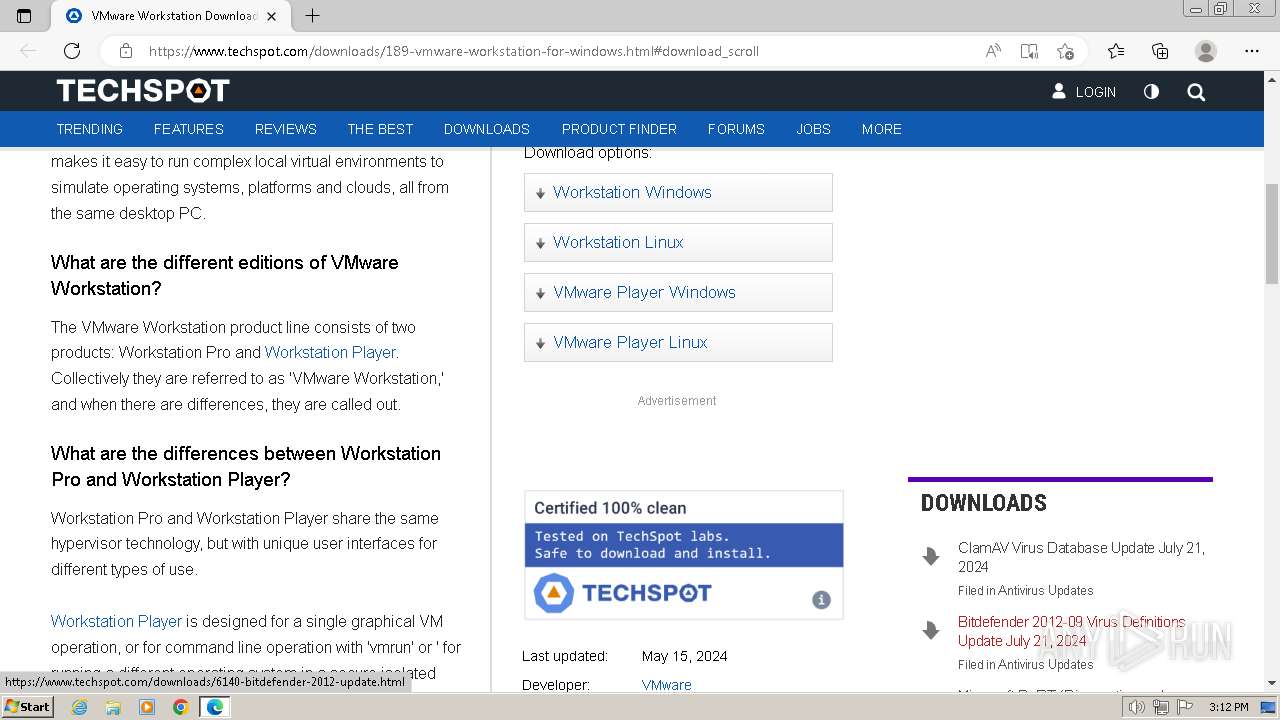Click the page vertical scrollbar thumb

[1272, 234]
